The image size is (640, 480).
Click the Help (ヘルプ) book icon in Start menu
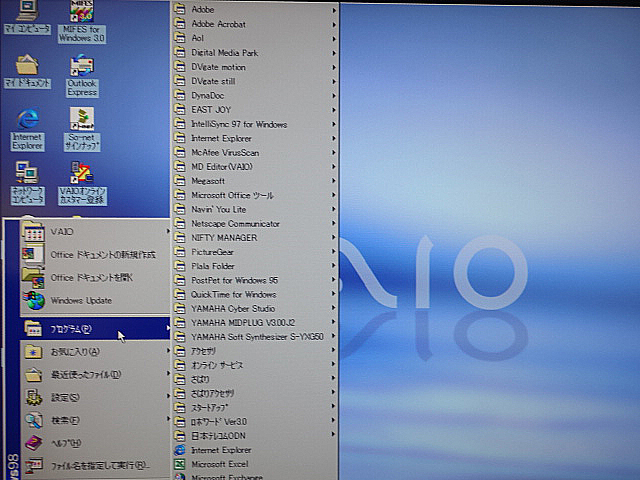(x=34, y=443)
